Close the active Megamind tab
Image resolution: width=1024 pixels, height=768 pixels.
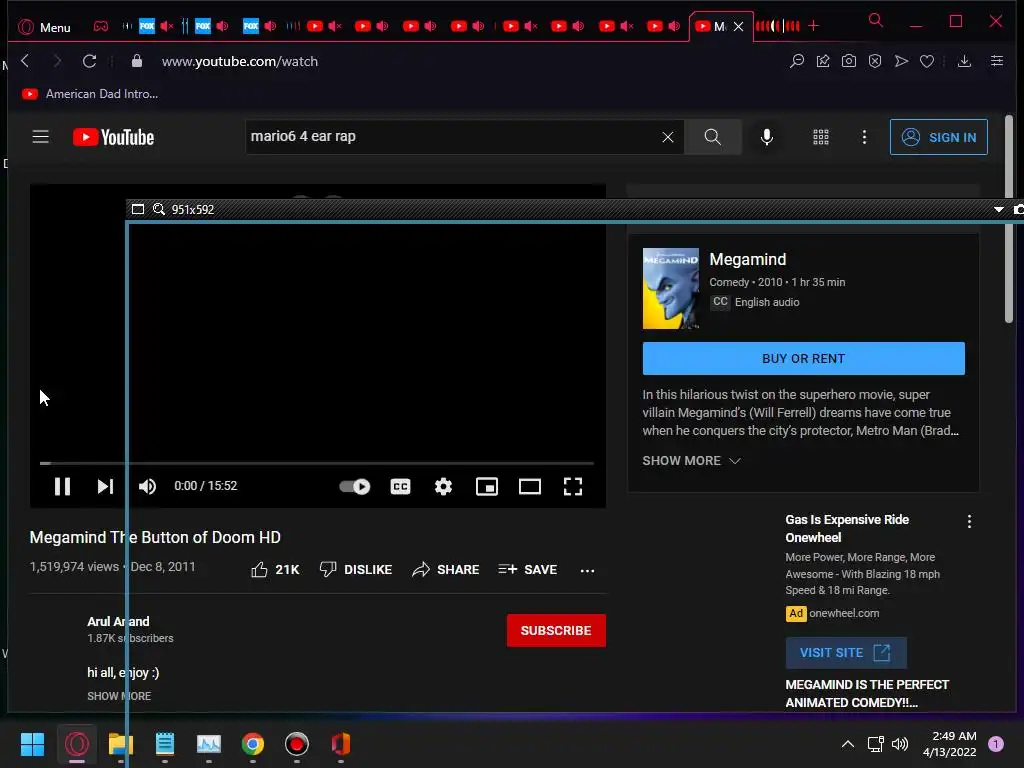738,27
